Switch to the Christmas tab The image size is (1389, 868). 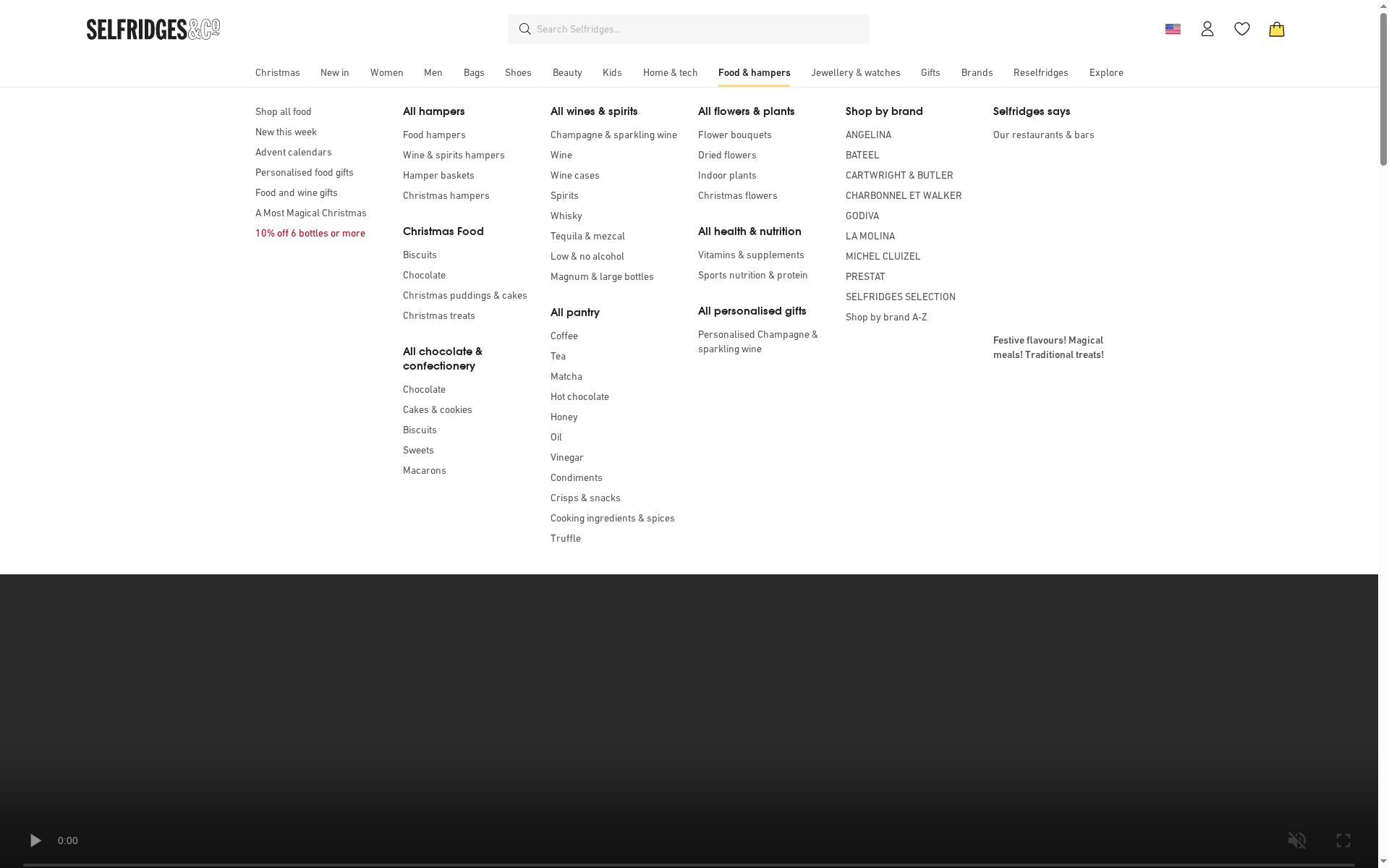click(x=277, y=72)
